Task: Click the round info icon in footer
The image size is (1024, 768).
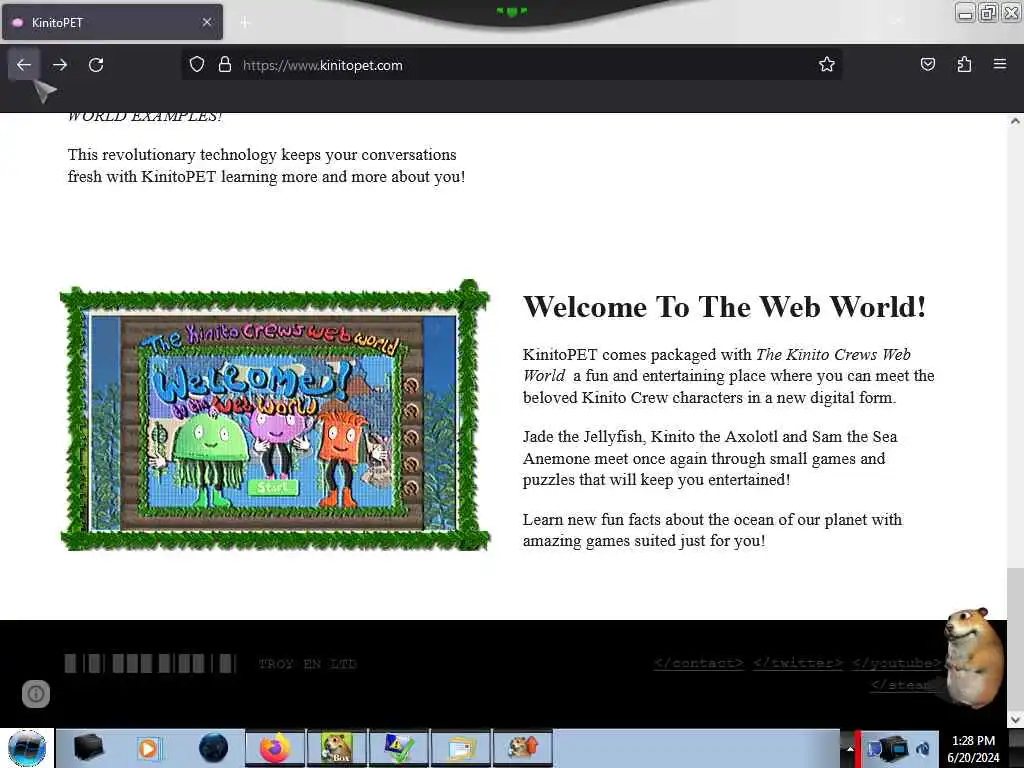Action: click(36, 694)
